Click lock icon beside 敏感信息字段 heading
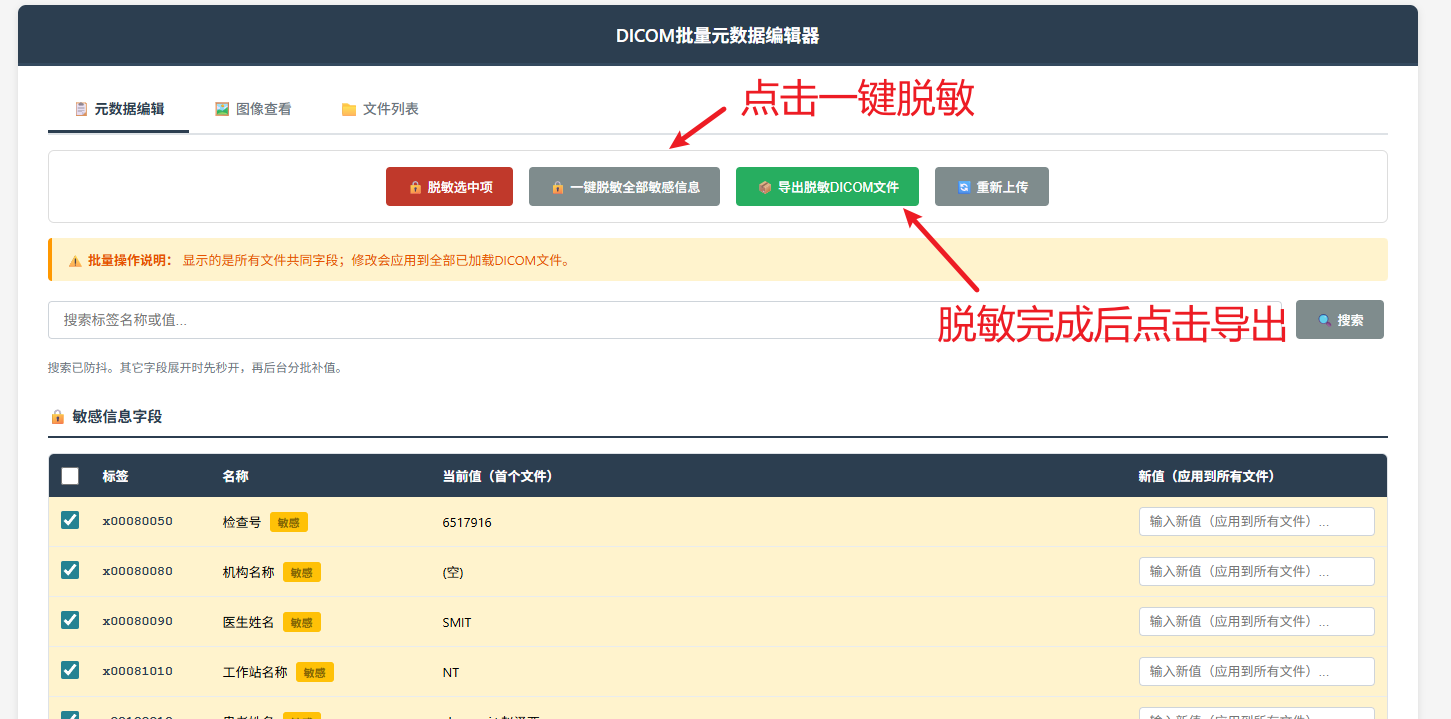The image size is (1451, 719). [57, 416]
